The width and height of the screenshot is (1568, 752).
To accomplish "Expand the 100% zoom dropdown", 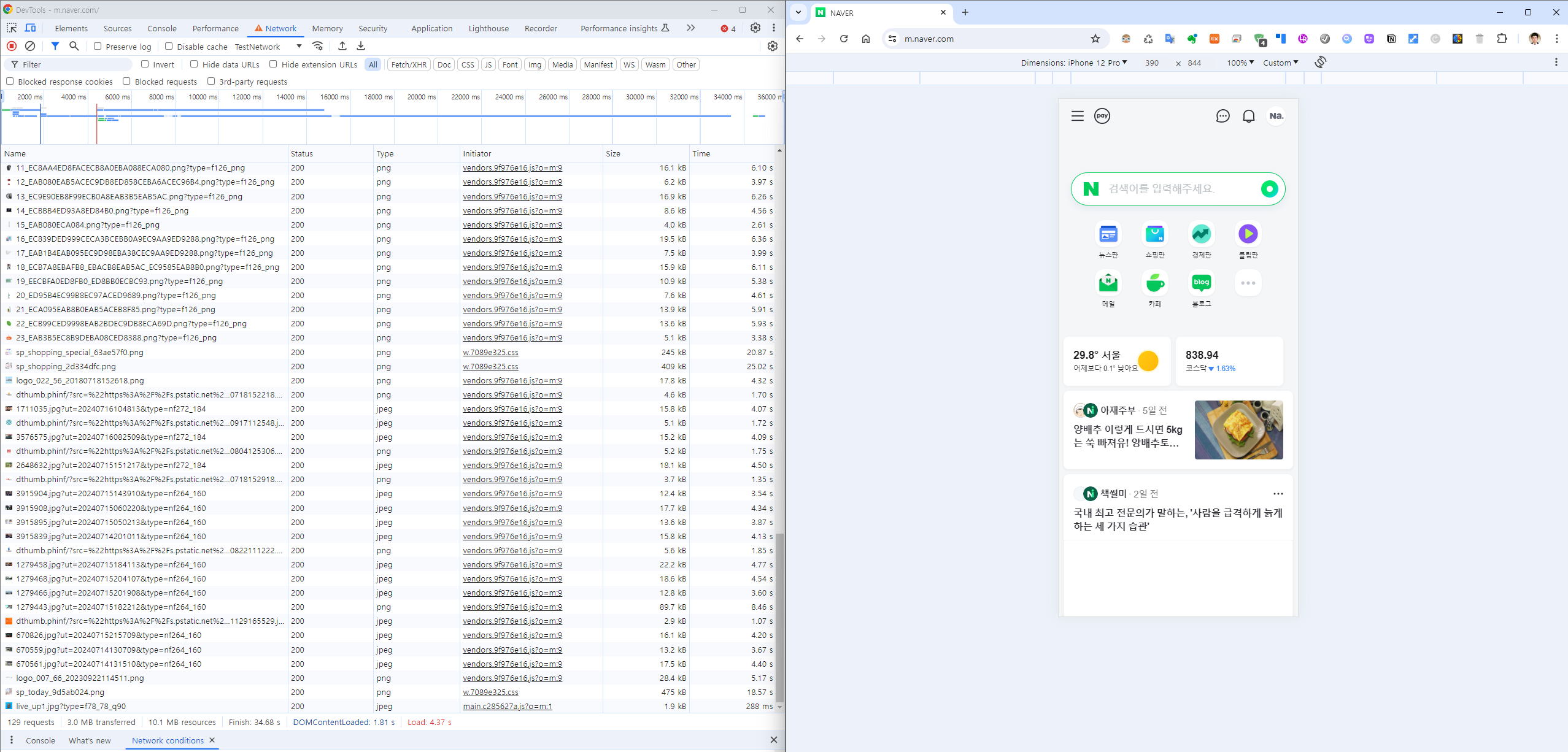I will [x=1240, y=63].
